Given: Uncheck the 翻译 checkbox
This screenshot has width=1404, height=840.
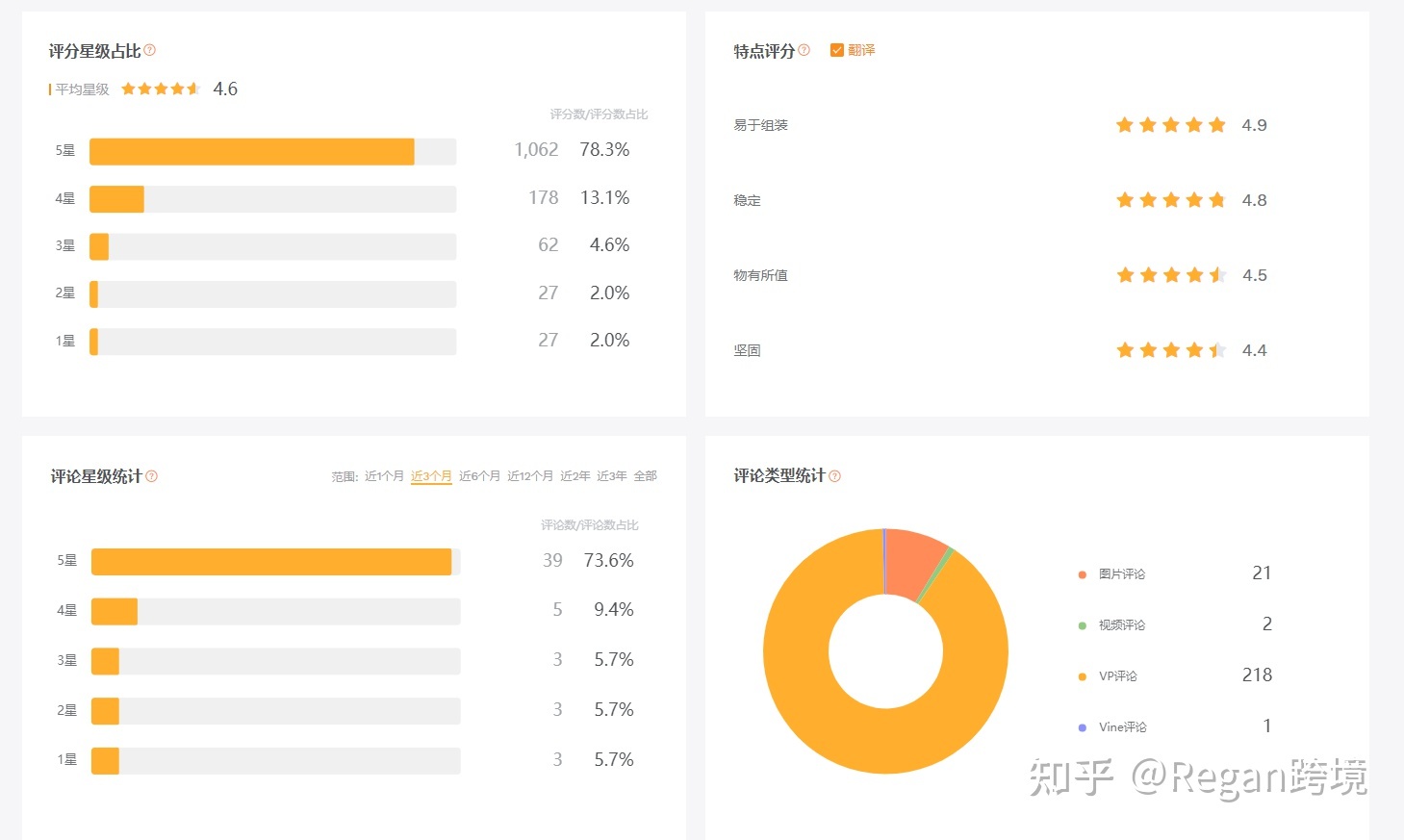Looking at the screenshot, I should point(836,50).
